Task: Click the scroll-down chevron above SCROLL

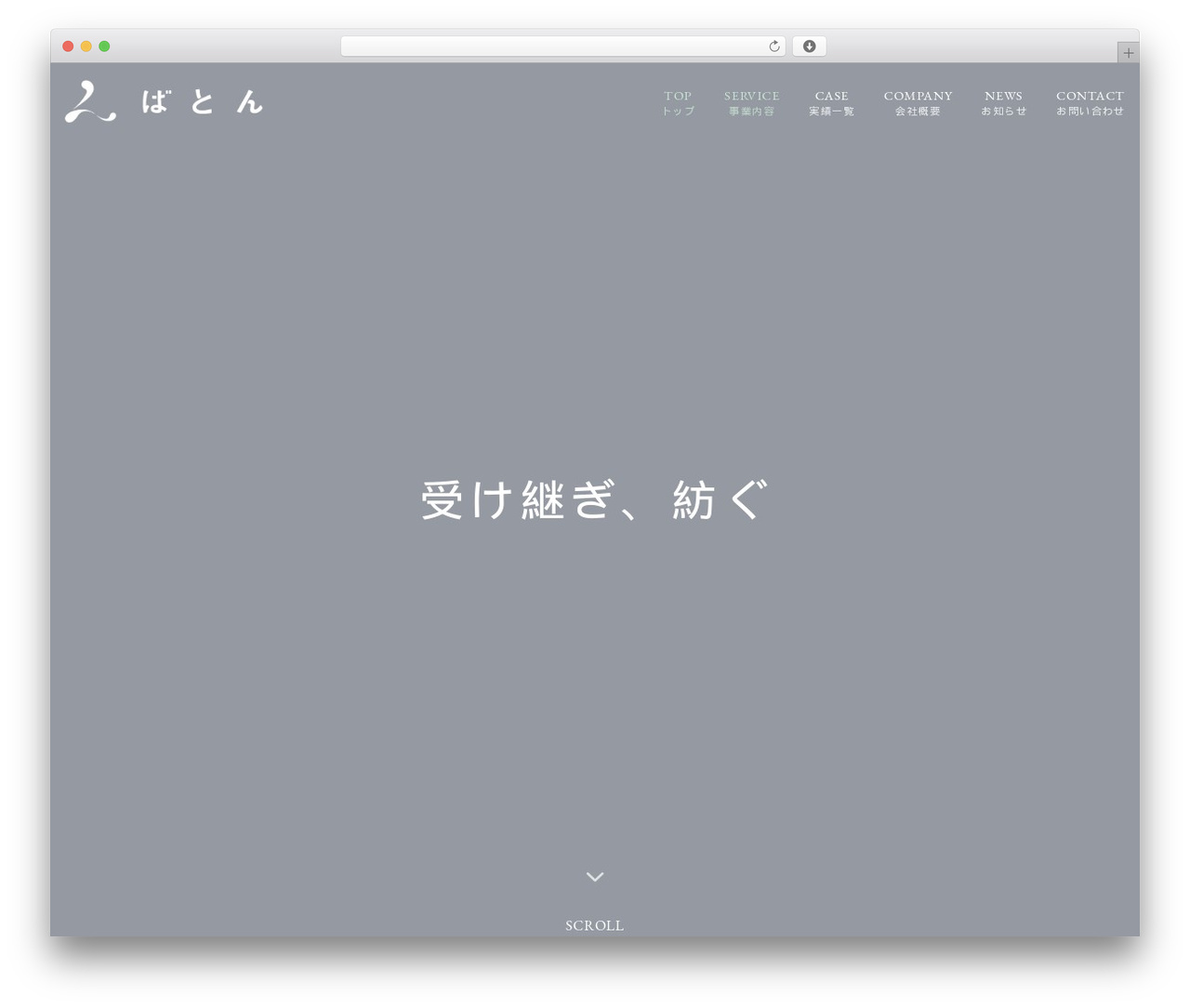Action: coord(595,877)
